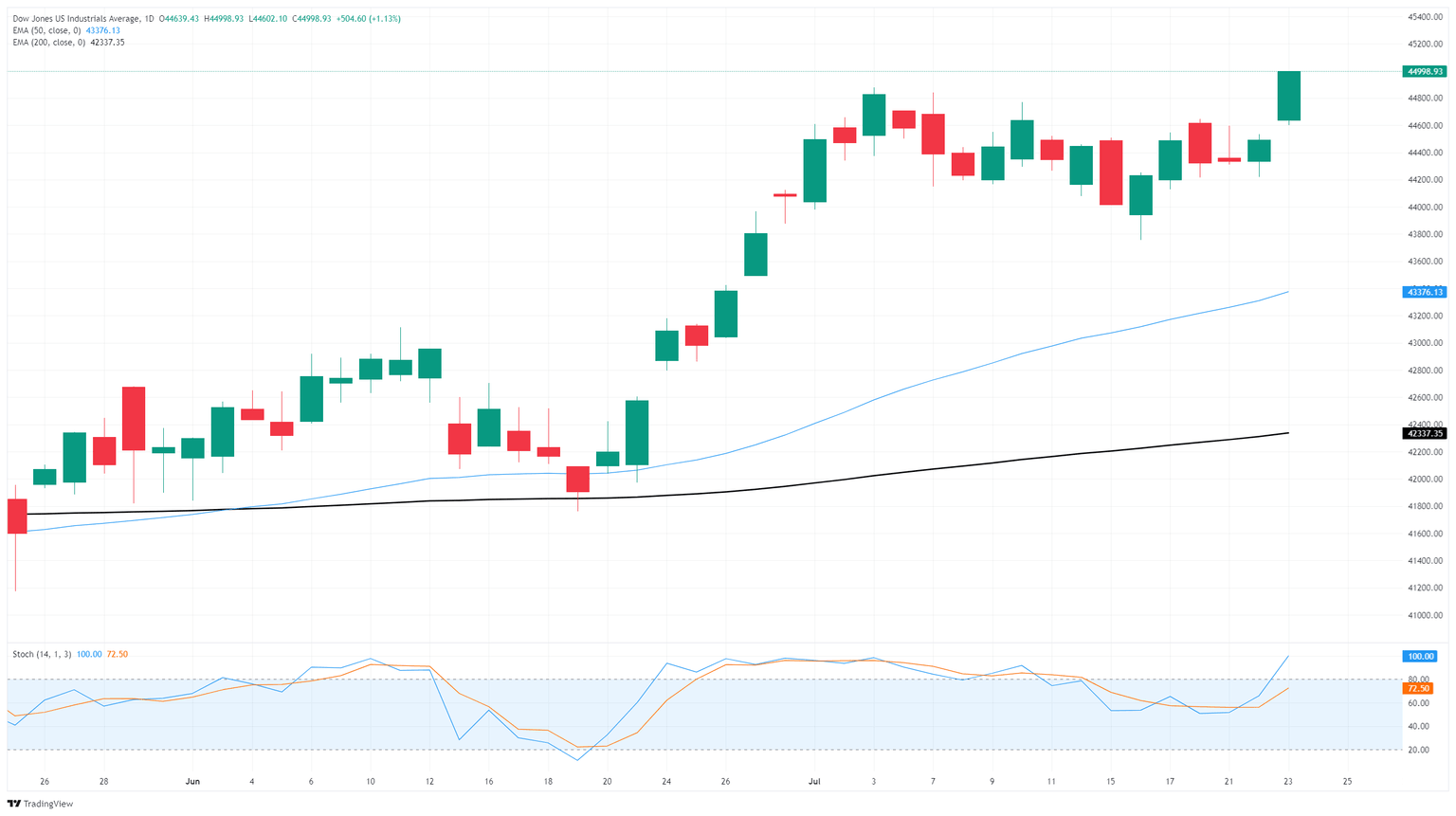Select the black 42337.35 EMA price tag
This screenshot has width=1456, height=816.
coord(1425,433)
